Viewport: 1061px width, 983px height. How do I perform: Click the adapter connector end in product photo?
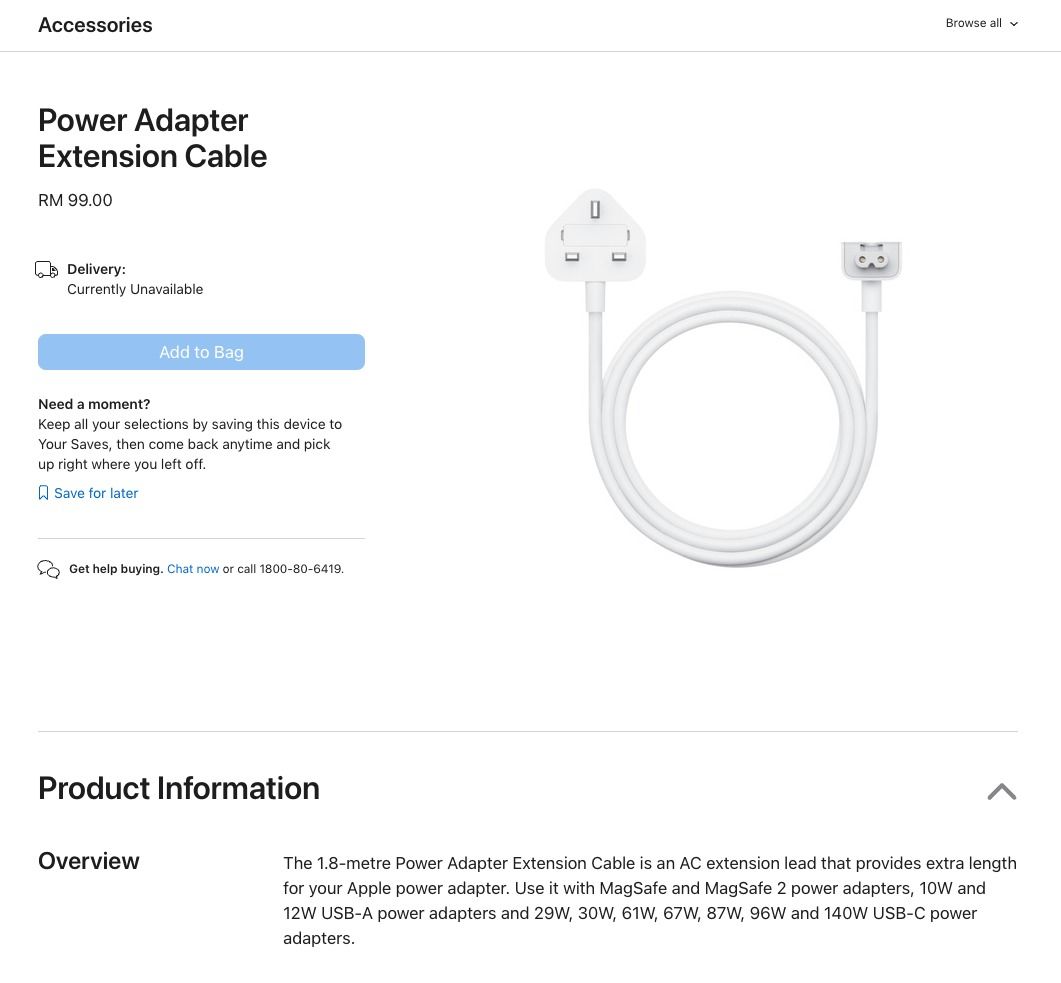click(871, 261)
